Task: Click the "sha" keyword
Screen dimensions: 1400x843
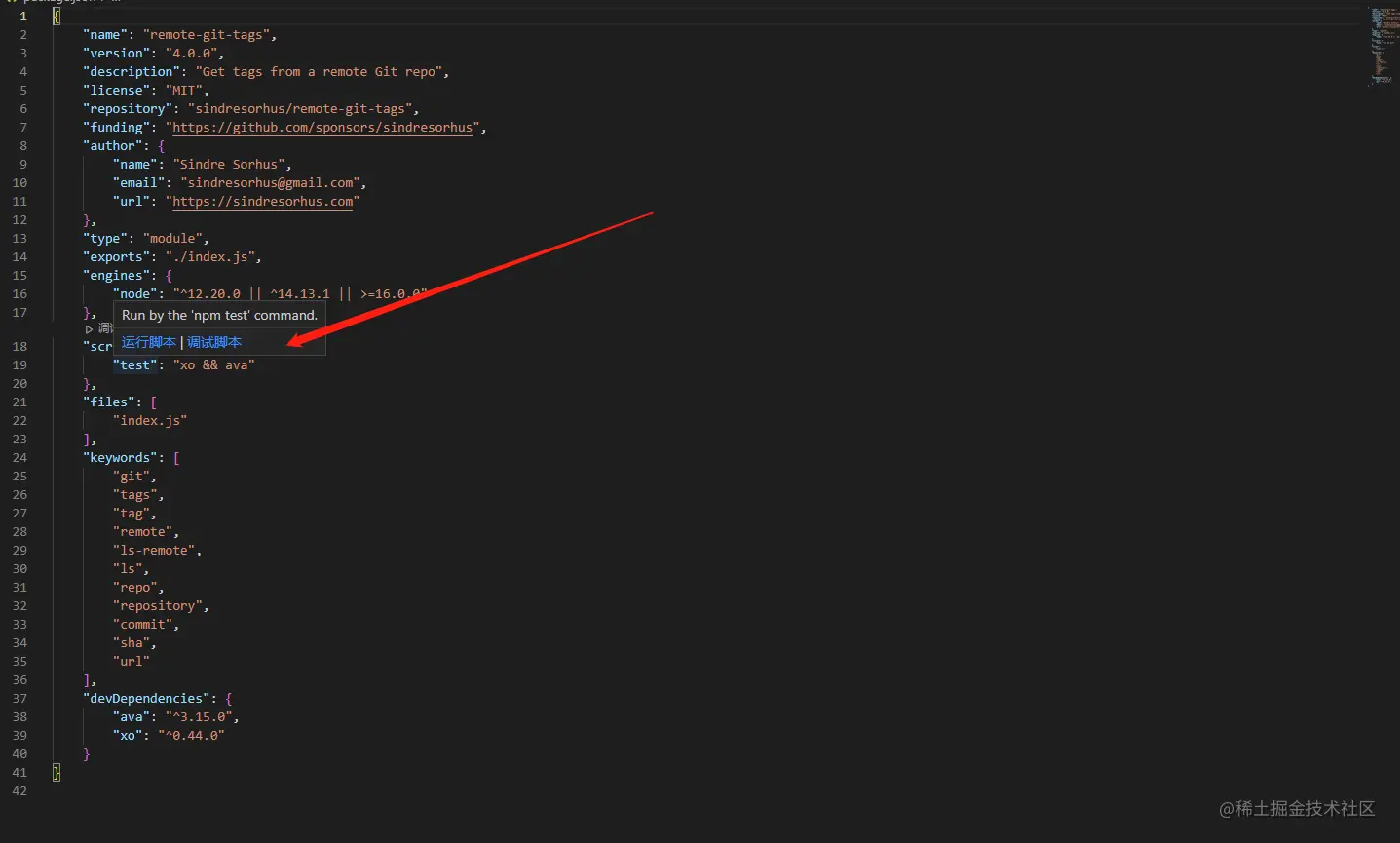Action: (x=132, y=643)
